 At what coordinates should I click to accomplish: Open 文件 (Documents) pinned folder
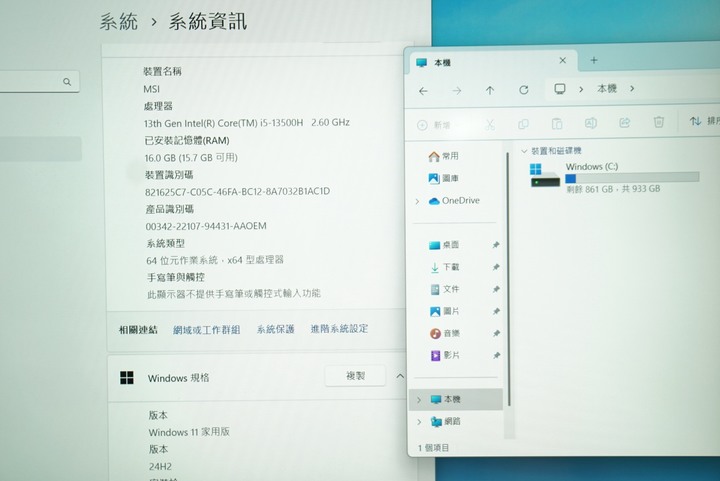[444, 289]
